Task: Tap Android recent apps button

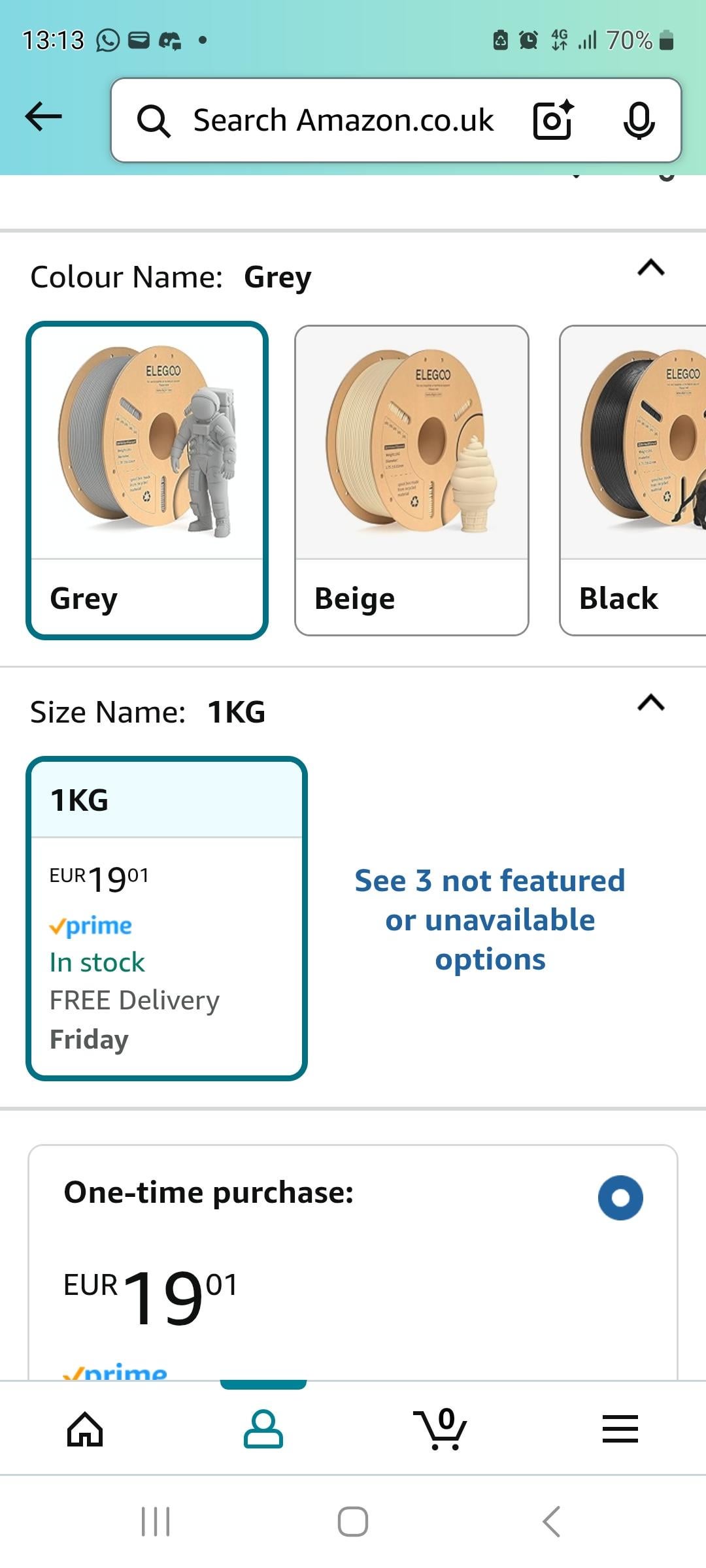Action: [156, 1522]
